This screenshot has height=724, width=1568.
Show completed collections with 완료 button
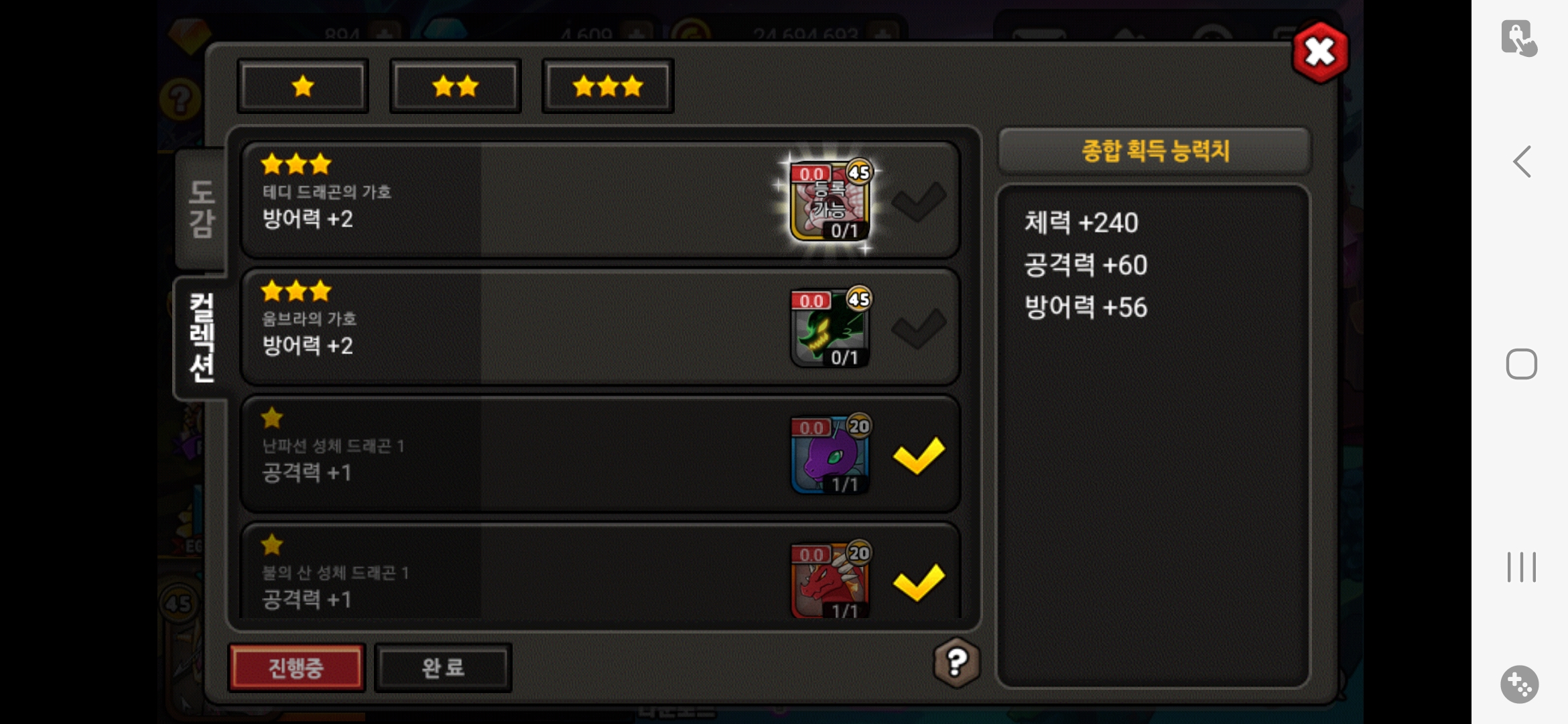click(x=443, y=668)
